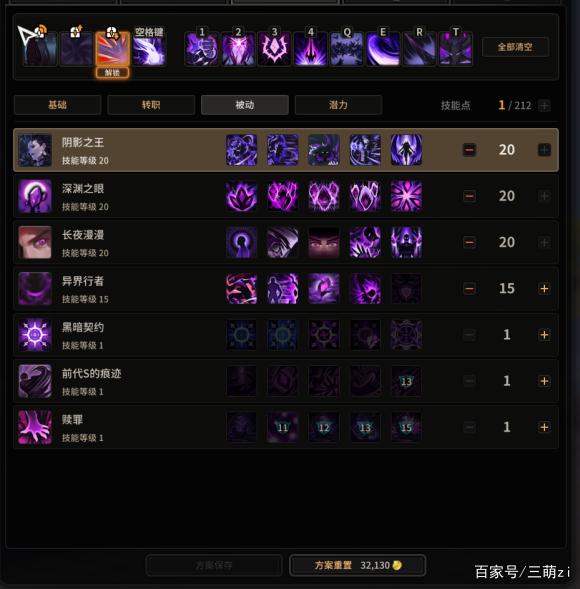Select the 空格键 spacebar skill icon
The image size is (580, 589).
(149, 49)
